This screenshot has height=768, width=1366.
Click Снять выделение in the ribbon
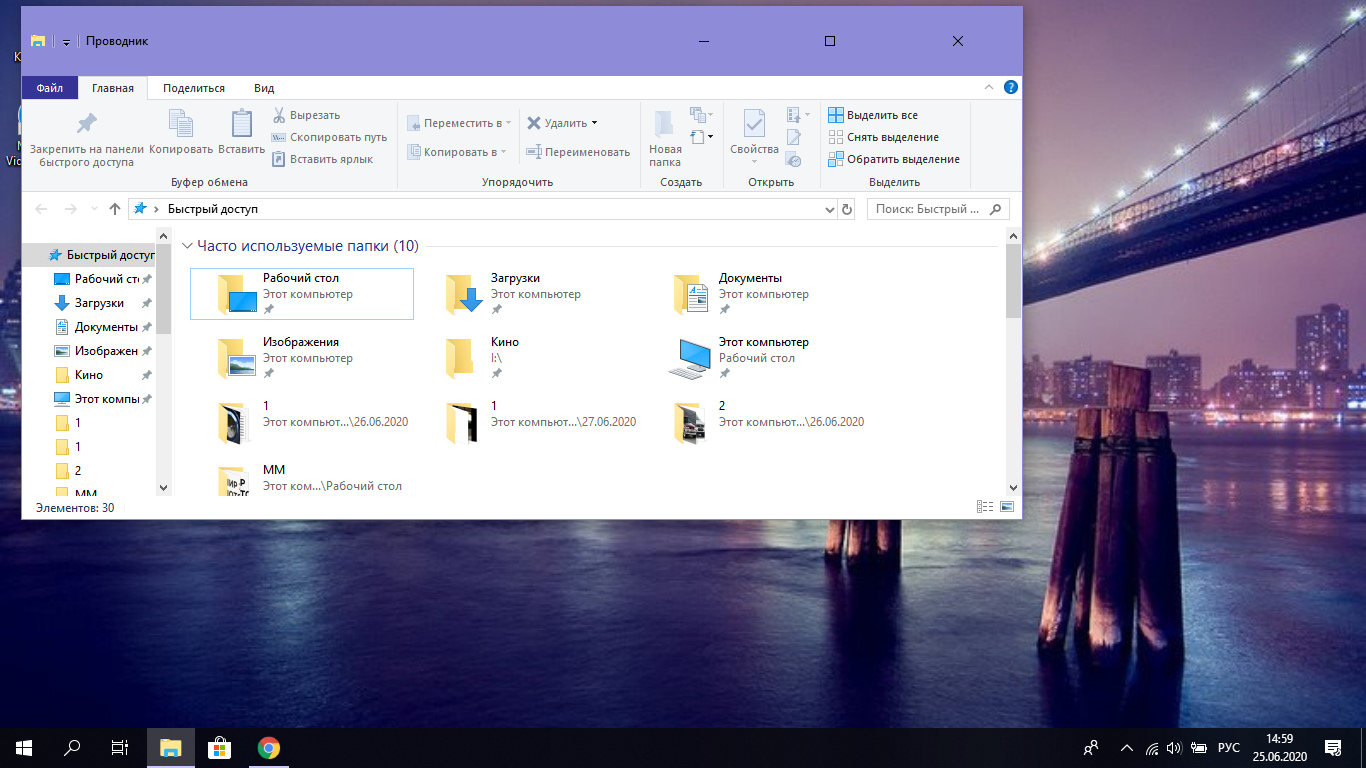click(x=883, y=137)
